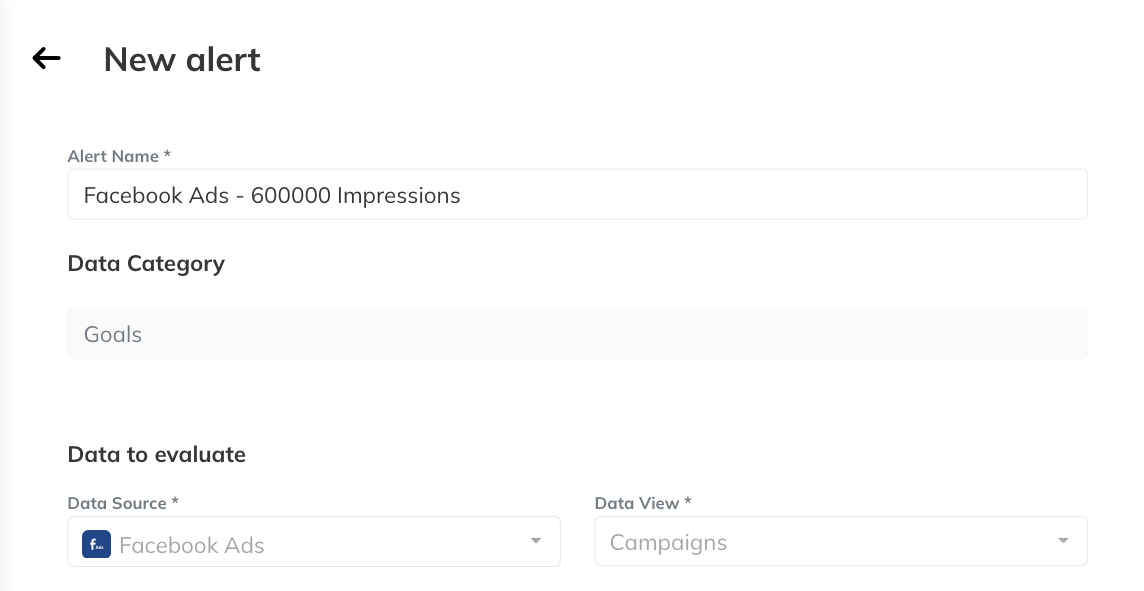Place cursor on Facebook Ads in alert name
The height and width of the screenshot is (591, 1144).
(x=156, y=196)
